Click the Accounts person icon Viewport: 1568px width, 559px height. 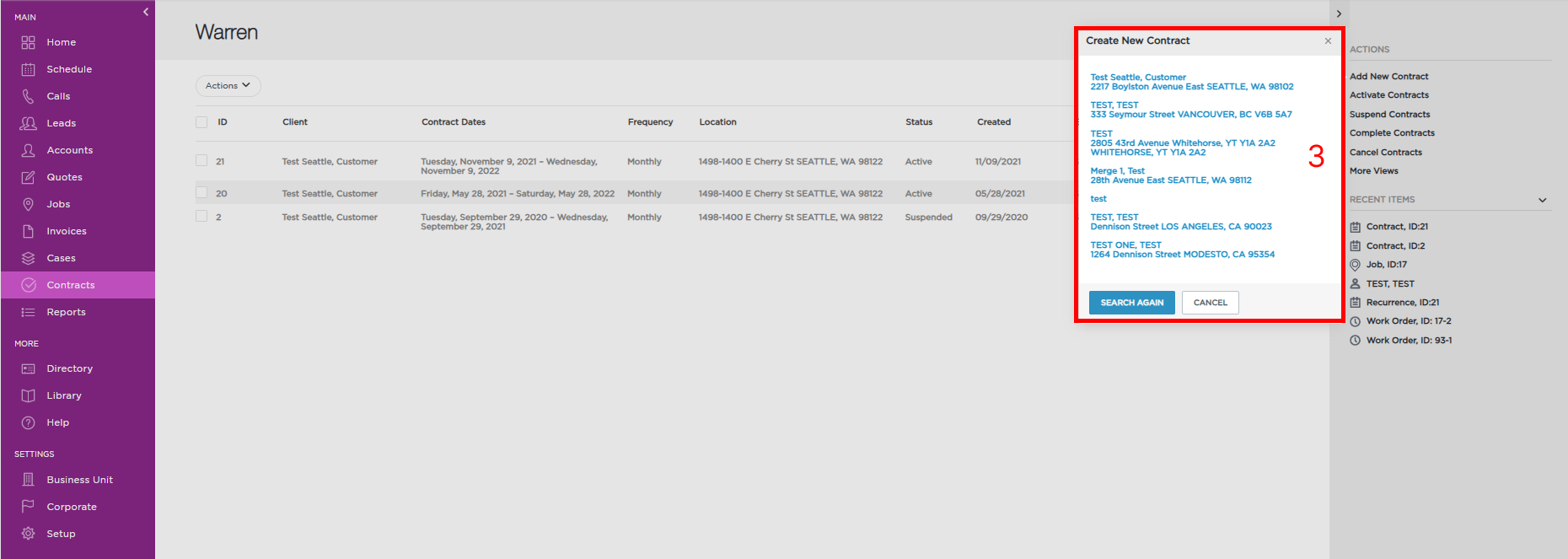pyautogui.click(x=28, y=150)
